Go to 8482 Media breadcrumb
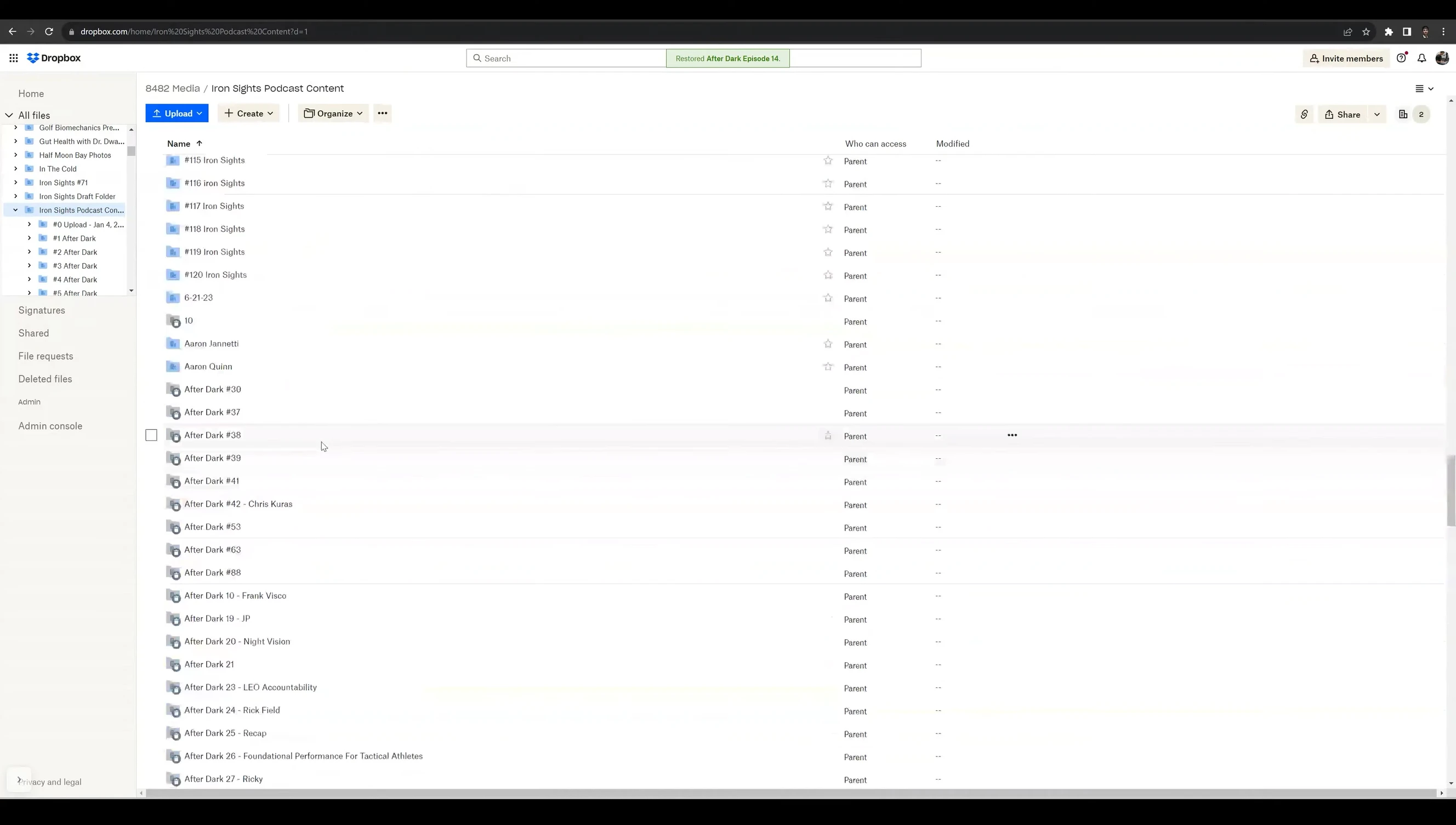 (172, 88)
